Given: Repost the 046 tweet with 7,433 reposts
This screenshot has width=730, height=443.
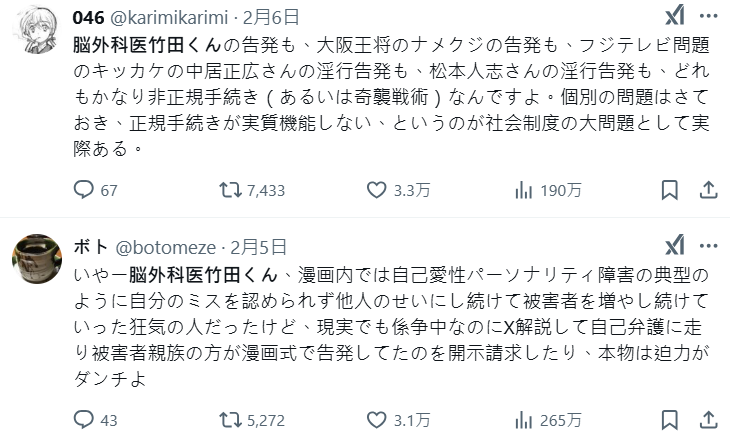Looking at the screenshot, I should (x=230, y=190).
